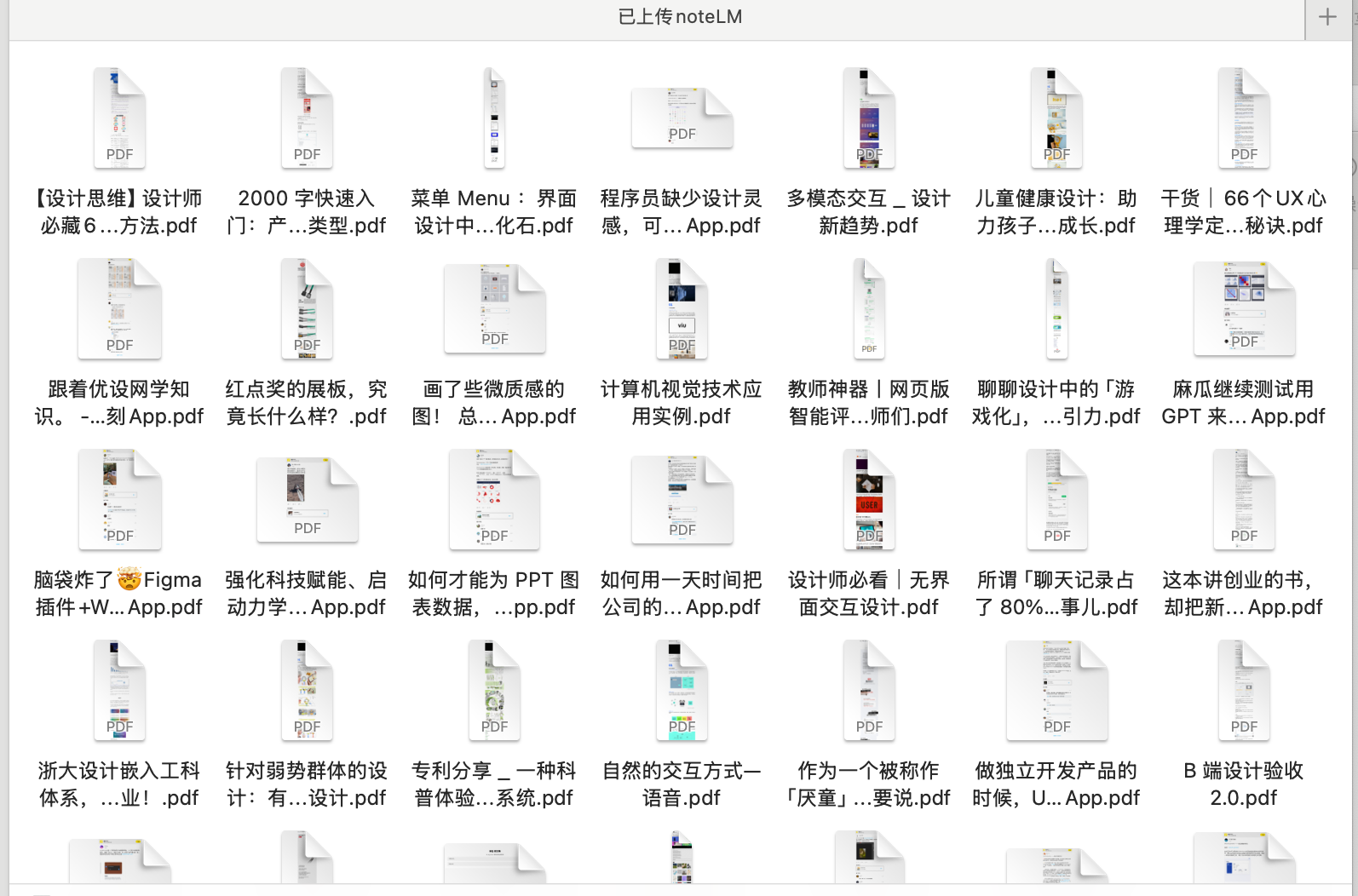Click 计算机视觉技术应用实例.pdf icon
Viewport: 1358px width, 896px height.
point(682,308)
